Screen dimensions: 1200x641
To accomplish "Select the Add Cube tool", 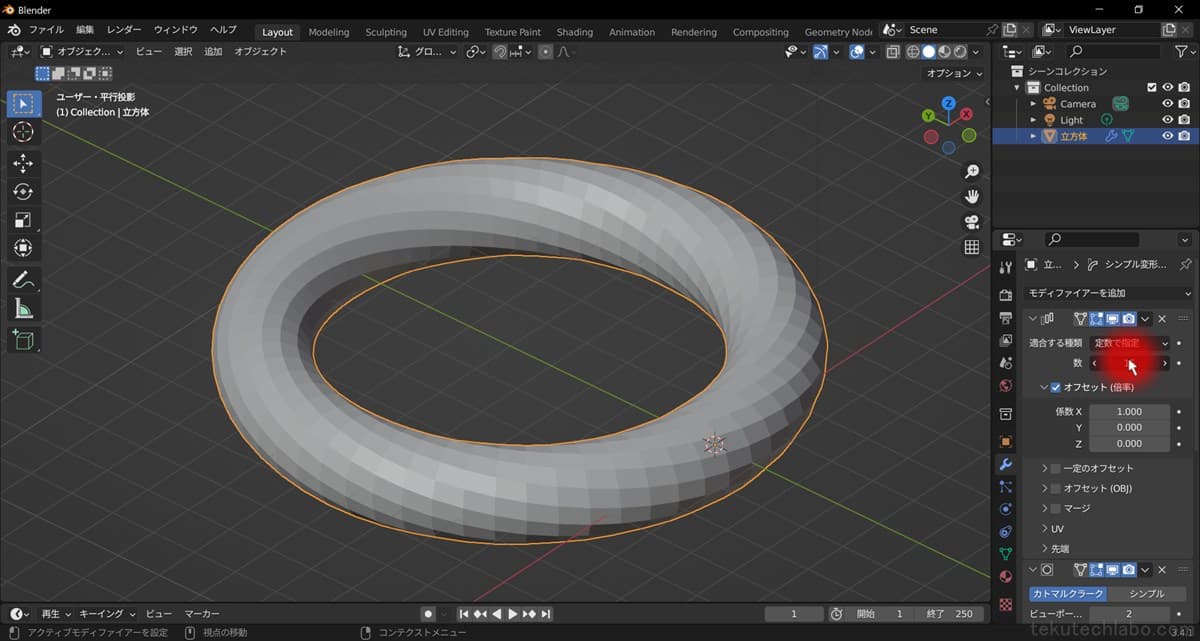I will click(24, 340).
